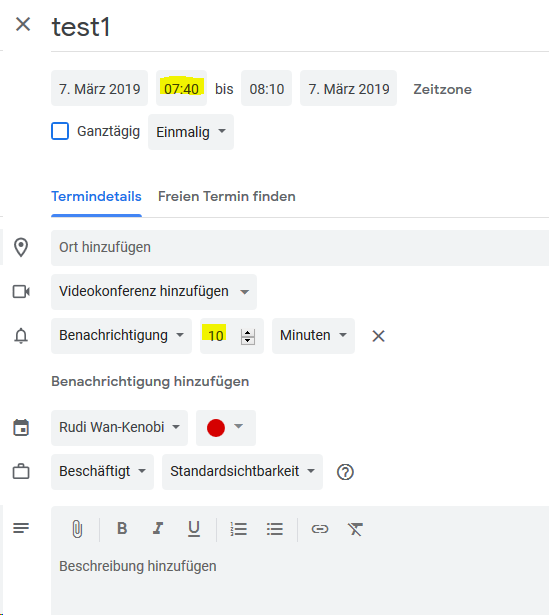Open the Einmalig recurrence dropdown
This screenshot has width=549, height=615.
191,132
